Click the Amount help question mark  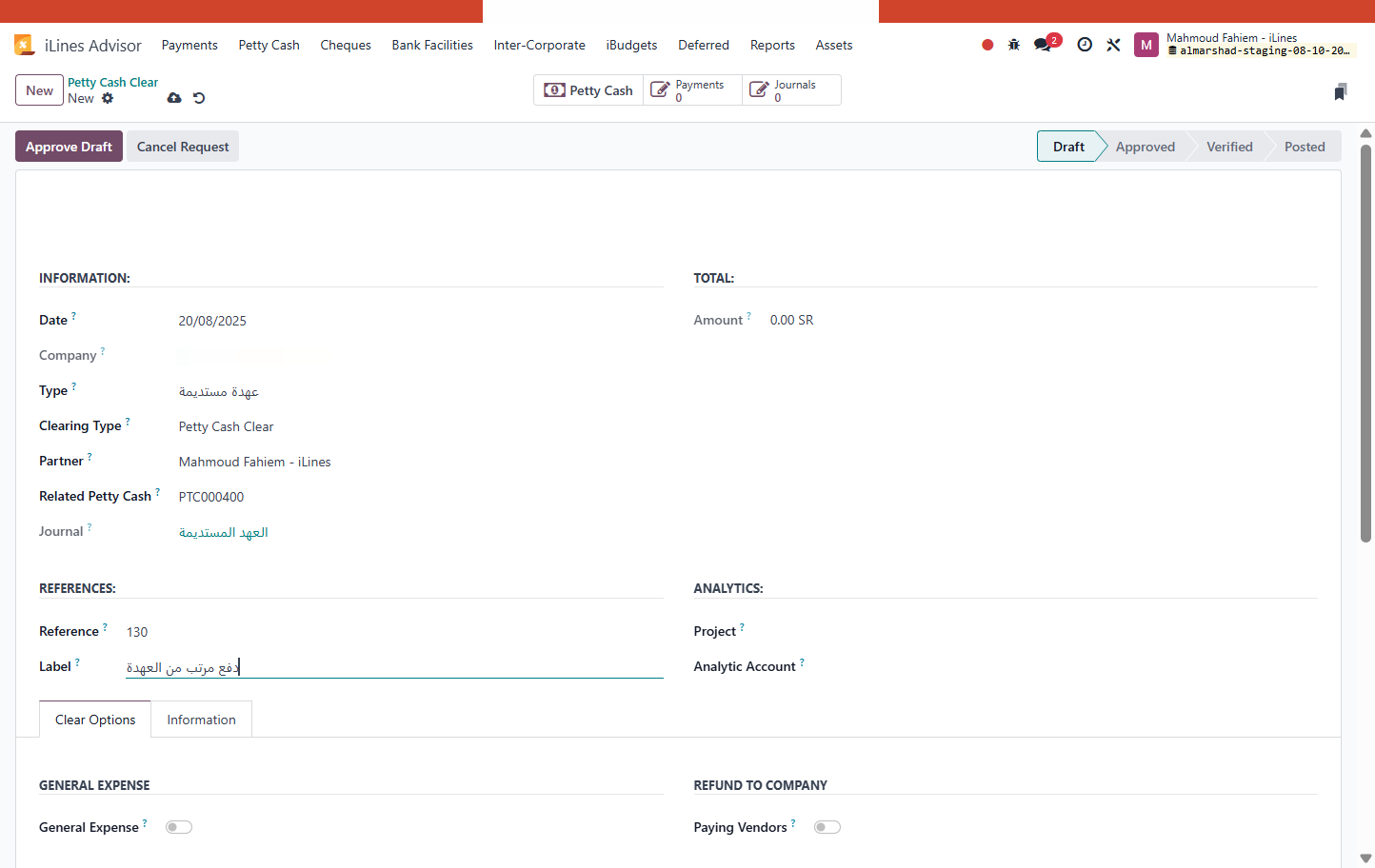pos(748,315)
